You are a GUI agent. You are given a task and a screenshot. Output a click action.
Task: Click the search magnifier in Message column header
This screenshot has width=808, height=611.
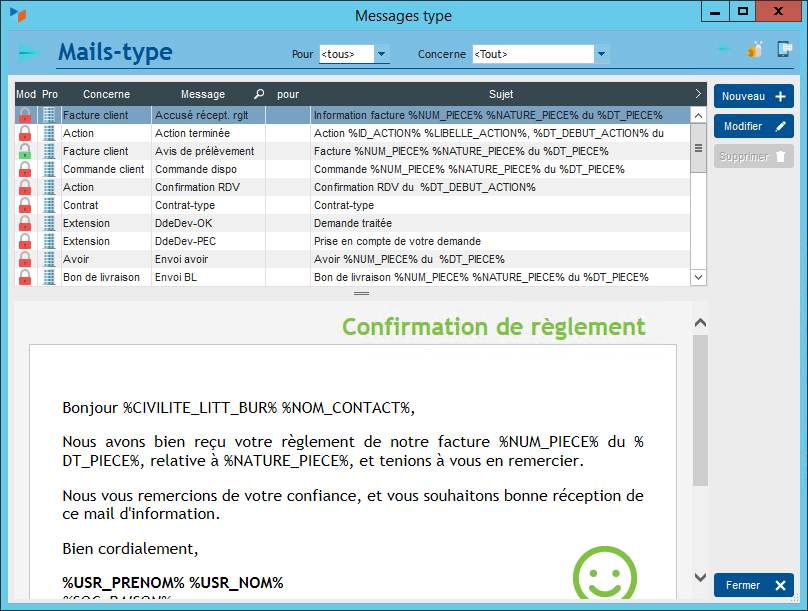click(259, 95)
